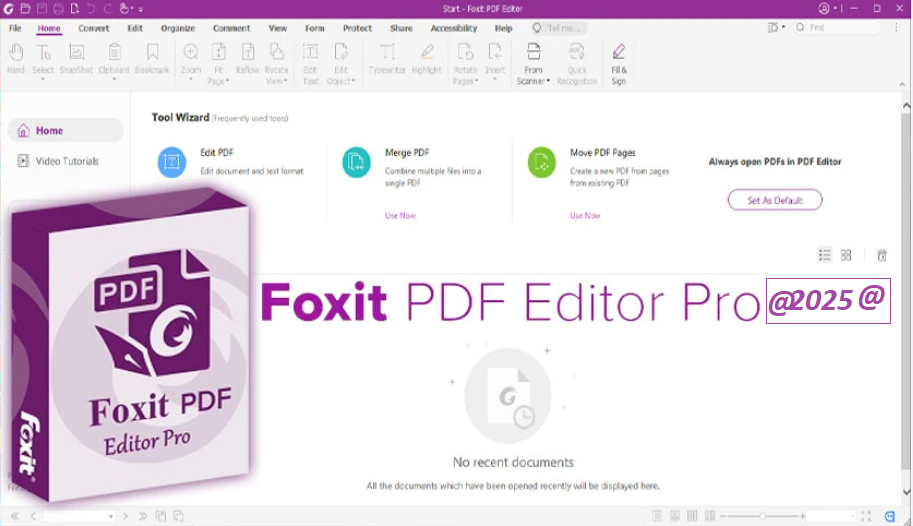Image resolution: width=913 pixels, height=526 pixels.
Task: Open the Convert ribbon tab
Action: pos(94,28)
